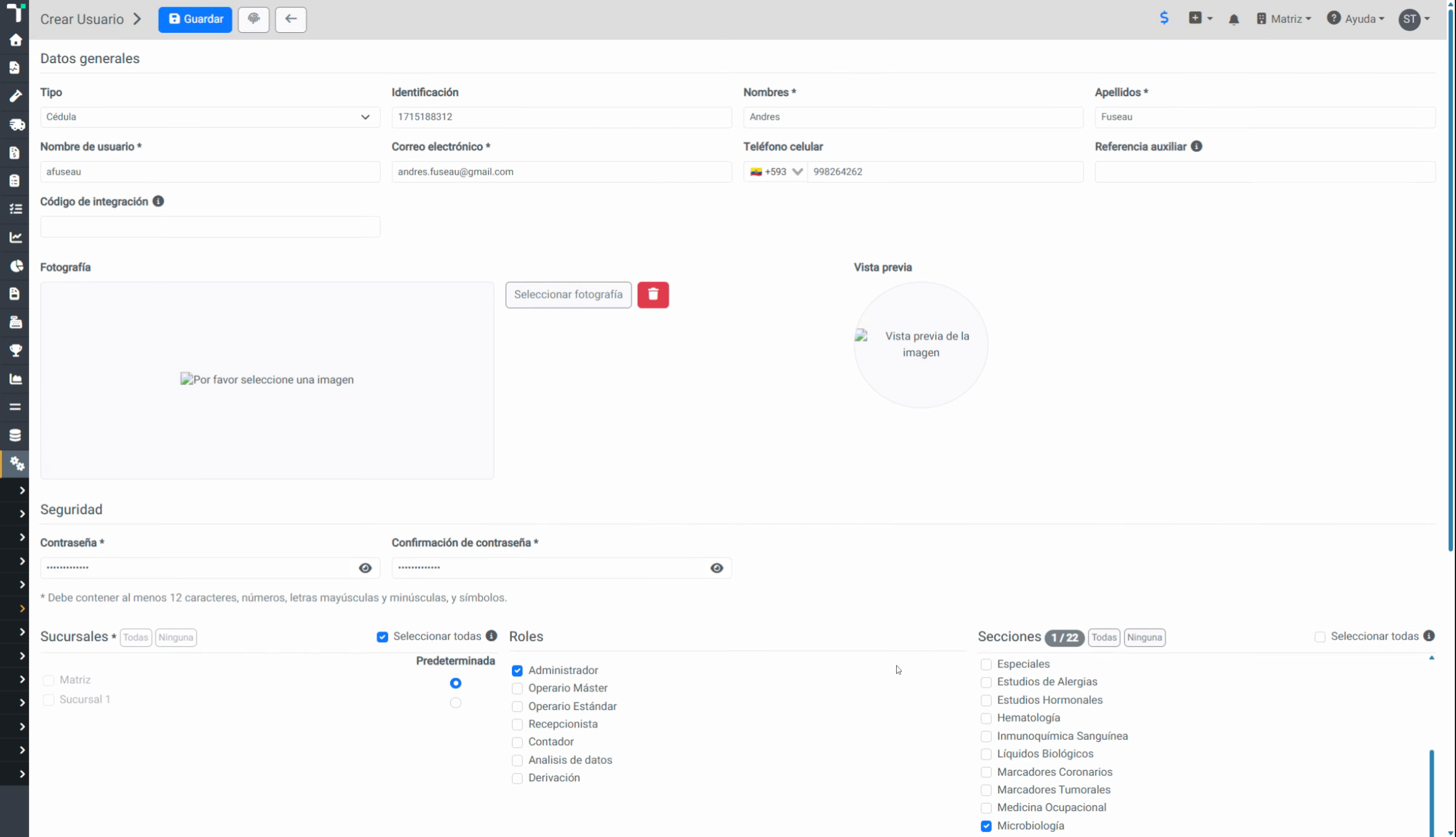The image size is (1456, 837).
Task: Click the Correo electrónico input field
Action: coord(562,172)
